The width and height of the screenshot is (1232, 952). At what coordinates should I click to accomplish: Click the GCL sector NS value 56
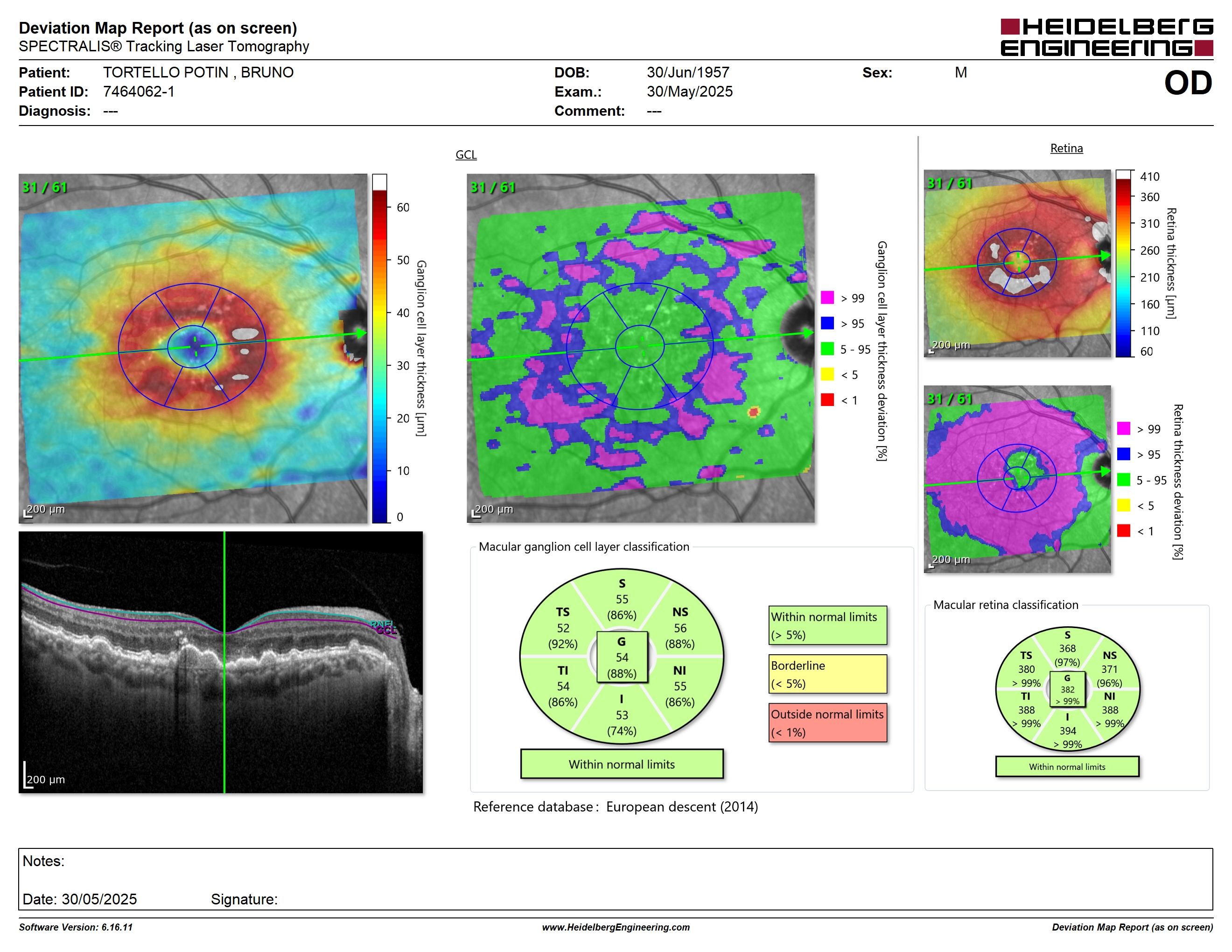click(680, 628)
